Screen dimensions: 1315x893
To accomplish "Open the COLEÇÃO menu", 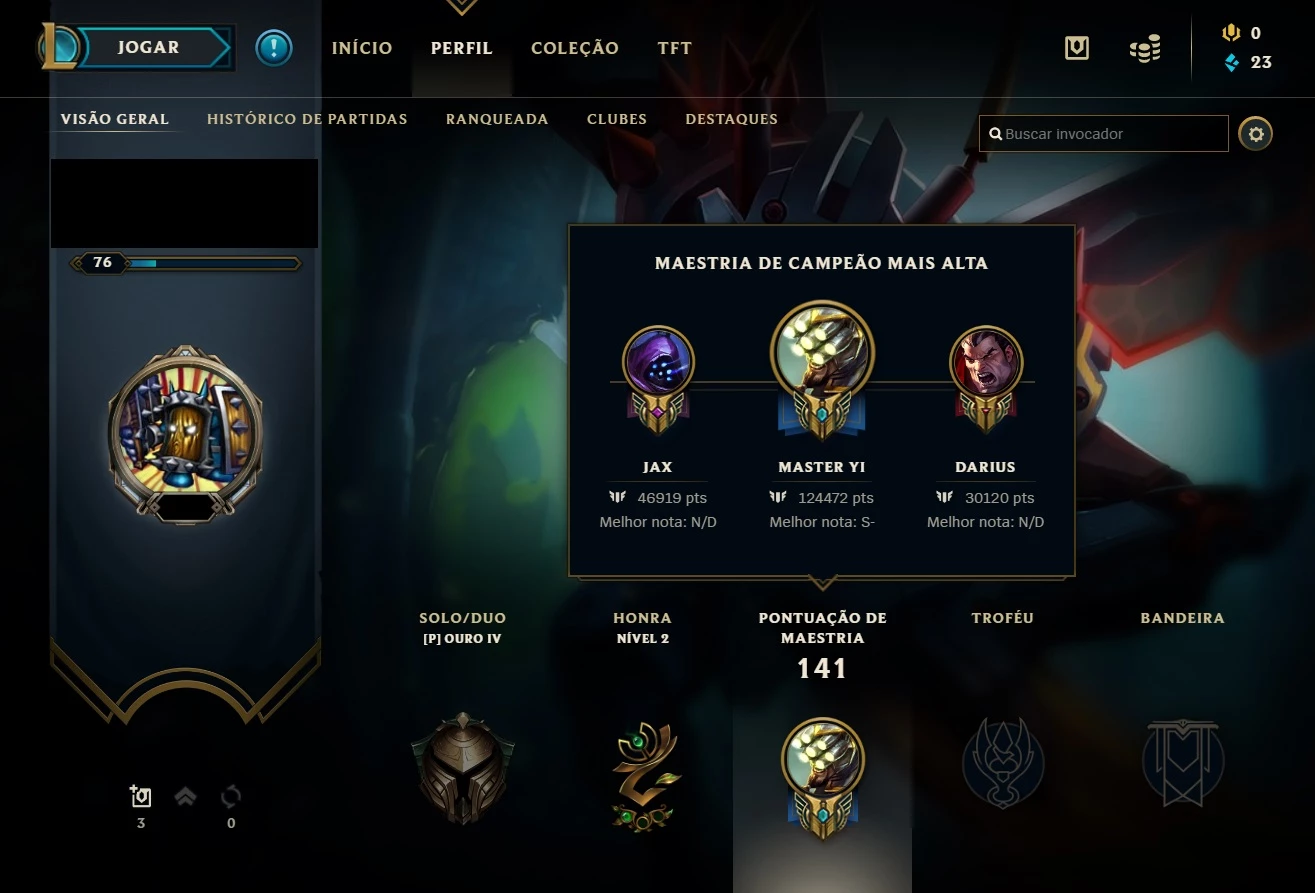I will (575, 48).
